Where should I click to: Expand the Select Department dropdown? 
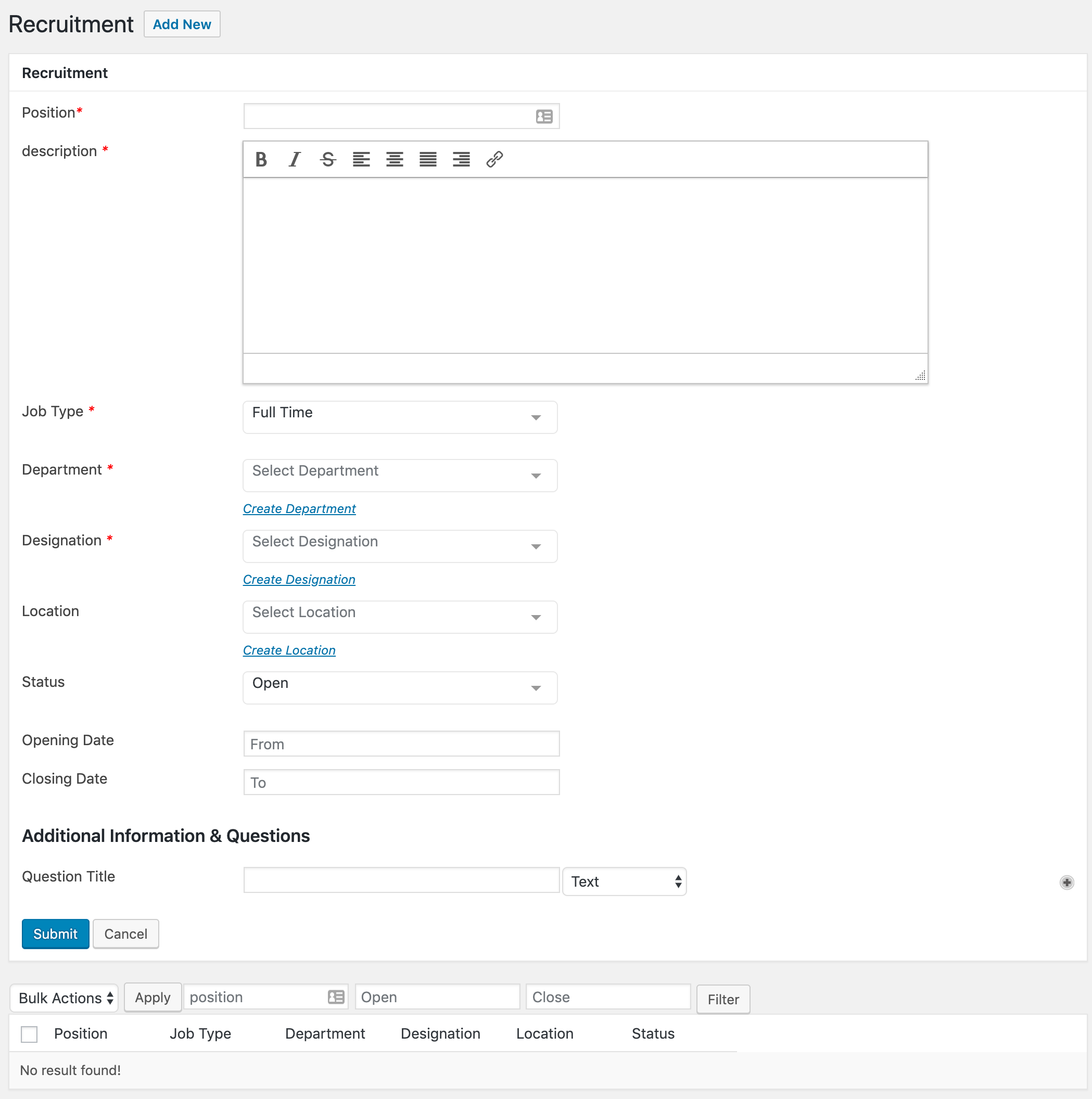point(399,475)
